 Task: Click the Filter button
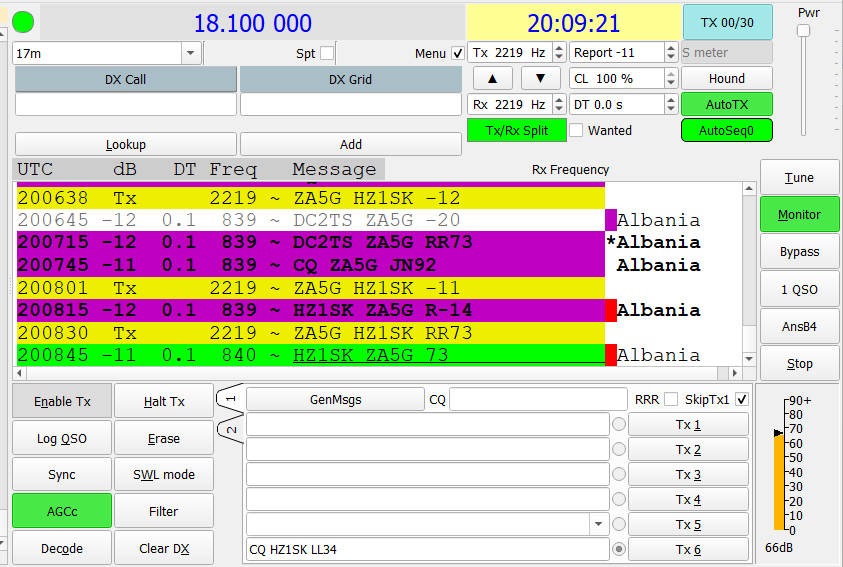point(164,511)
